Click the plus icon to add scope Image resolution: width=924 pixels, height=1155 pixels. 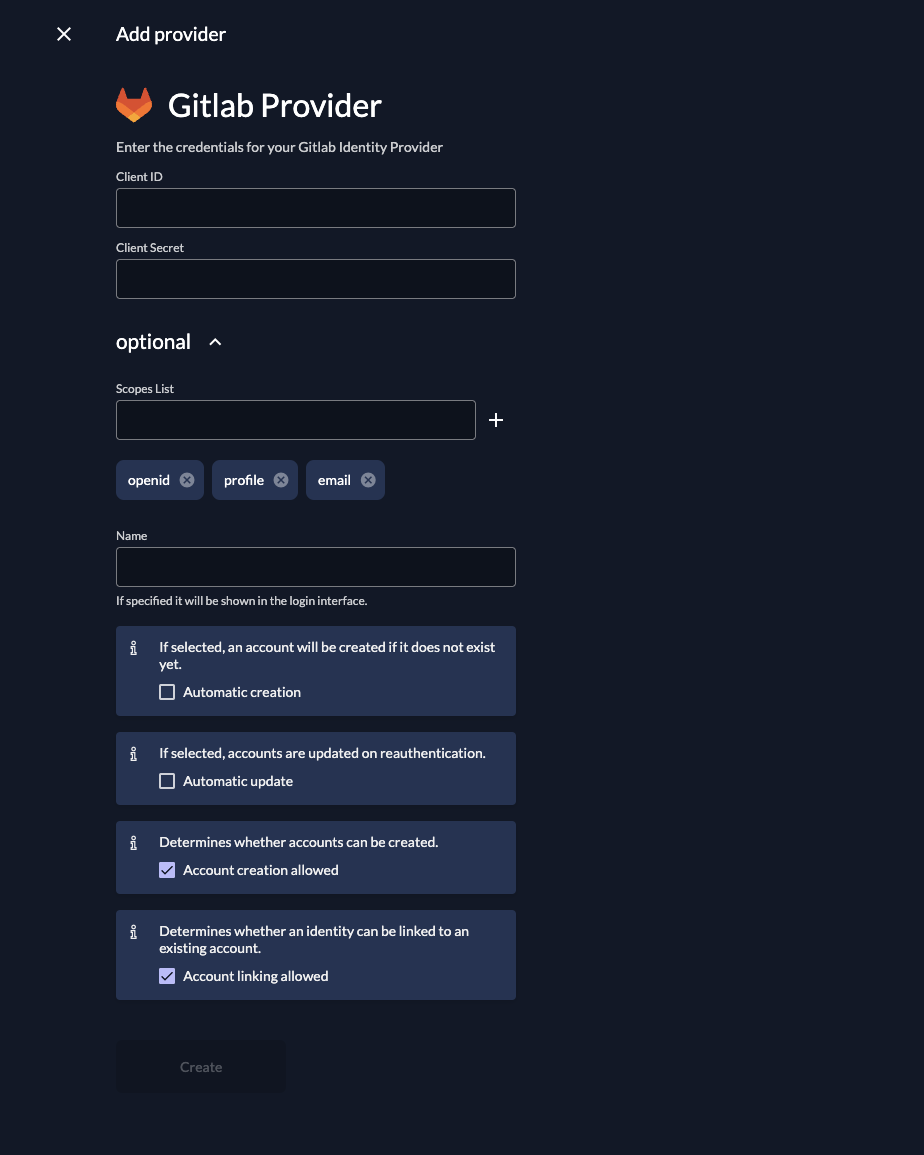(x=496, y=420)
